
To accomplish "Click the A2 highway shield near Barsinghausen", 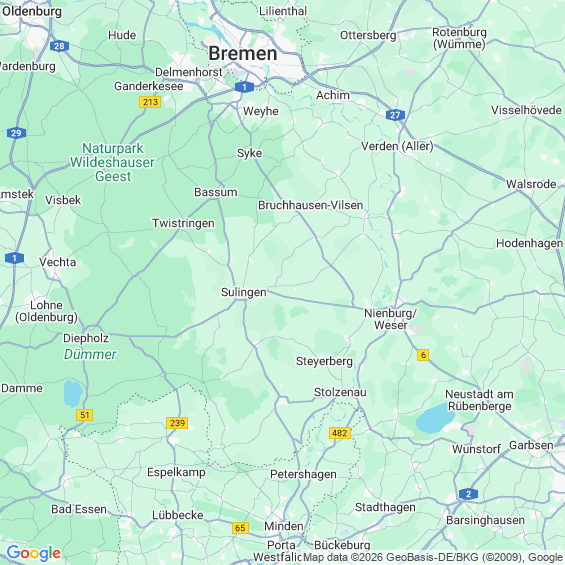I will [468, 494].
